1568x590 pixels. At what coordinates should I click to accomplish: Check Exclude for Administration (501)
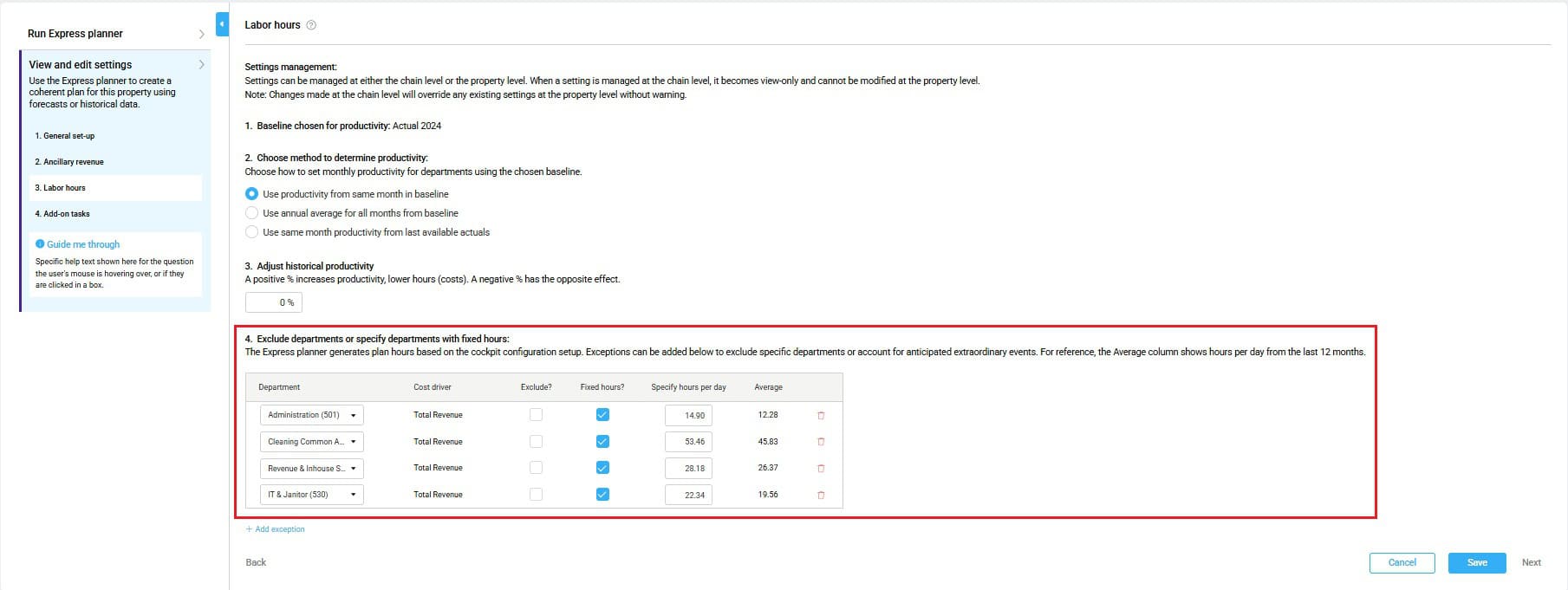536,415
